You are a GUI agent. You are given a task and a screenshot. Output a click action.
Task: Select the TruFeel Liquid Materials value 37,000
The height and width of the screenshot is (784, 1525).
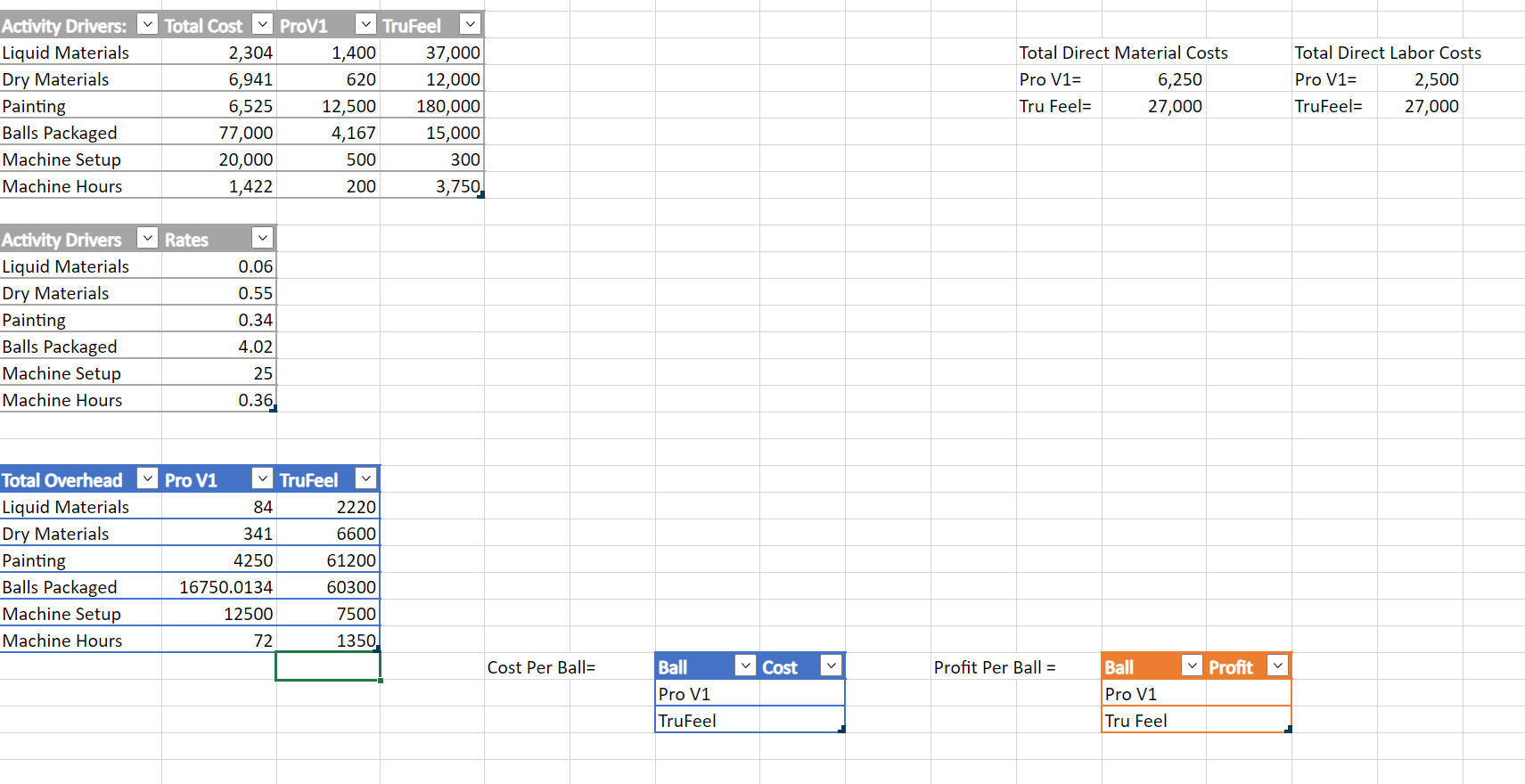(432, 53)
